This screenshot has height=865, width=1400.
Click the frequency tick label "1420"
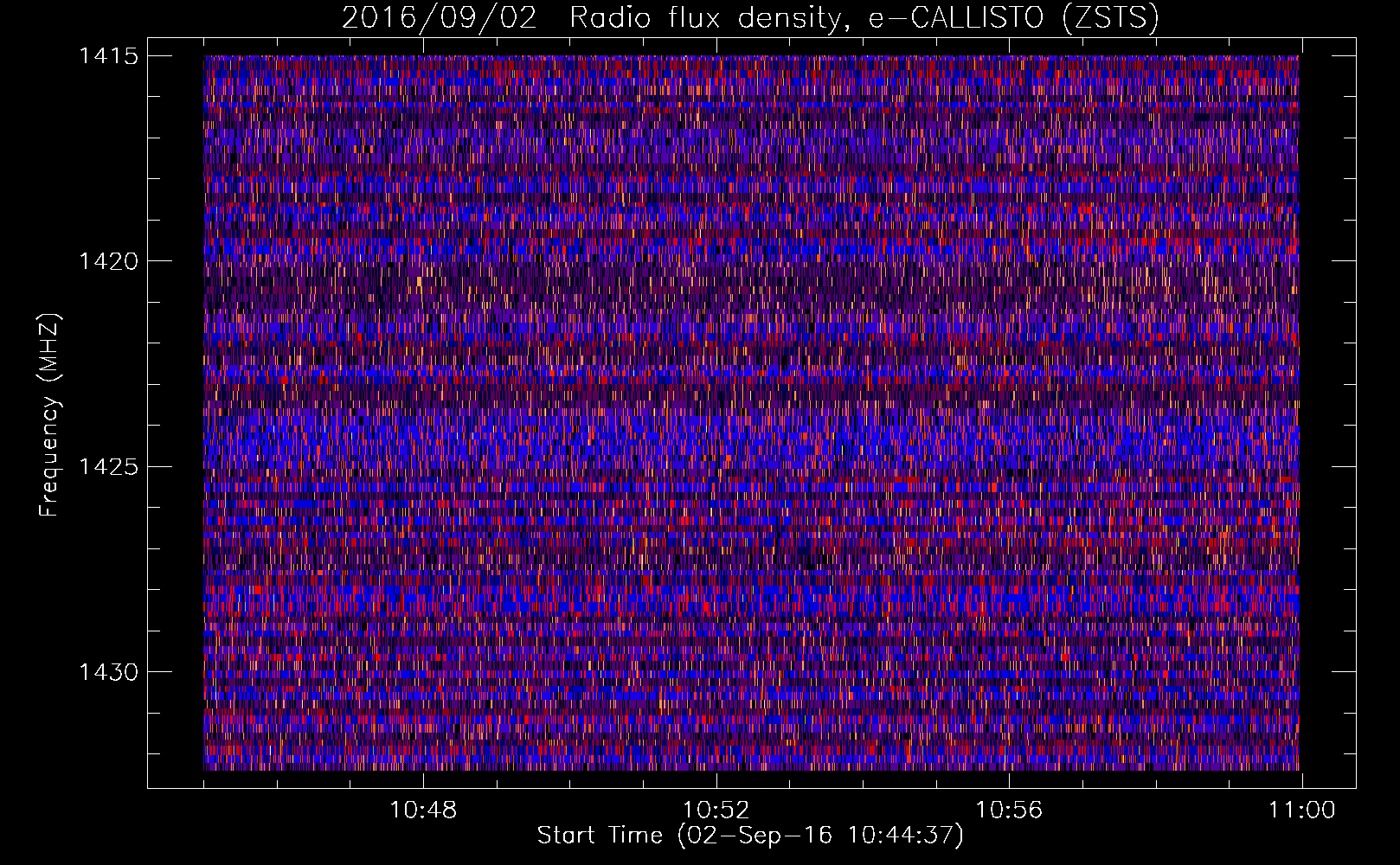(x=108, y=261)
